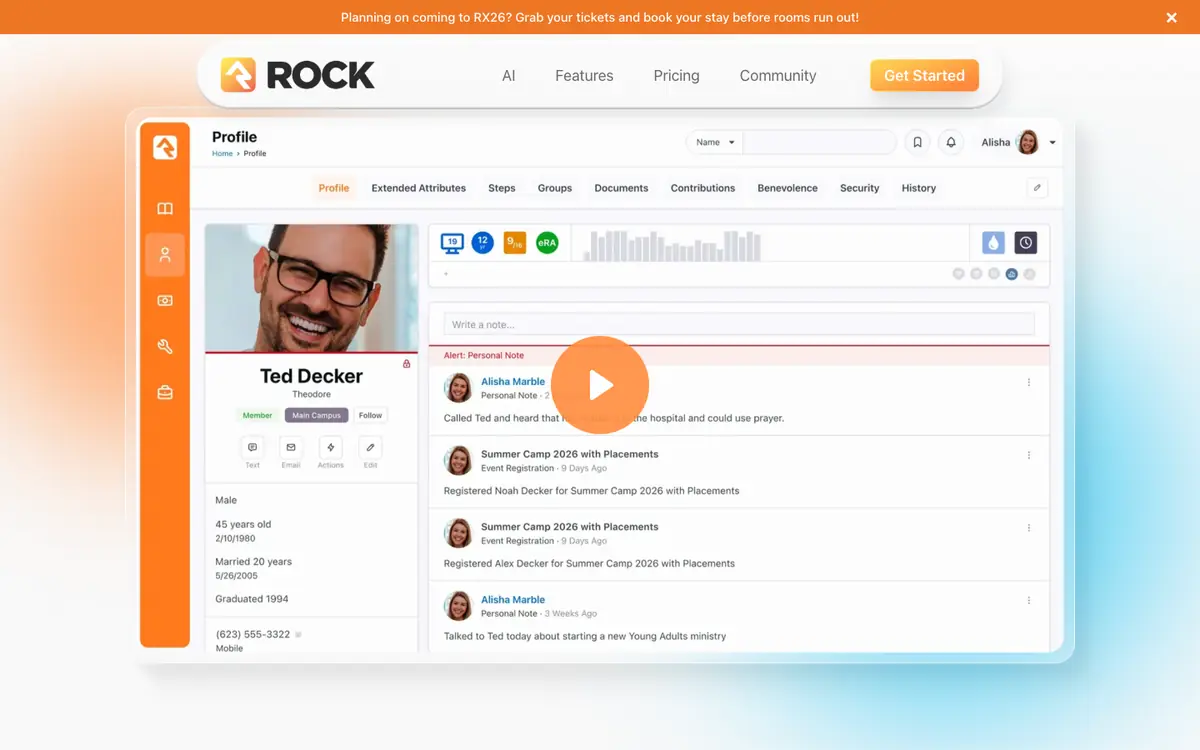Switch to the Documents tab
The image size is (1200, 750).
(x=621, y=188)
